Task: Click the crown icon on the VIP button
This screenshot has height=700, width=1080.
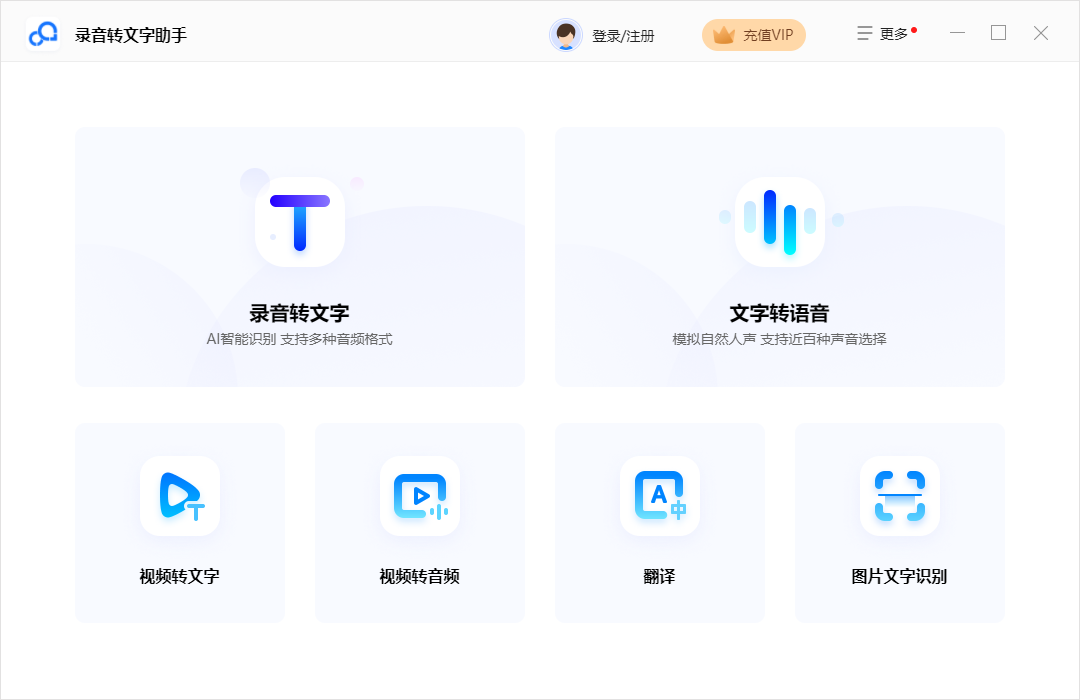Action: click(x=722, y=34)
